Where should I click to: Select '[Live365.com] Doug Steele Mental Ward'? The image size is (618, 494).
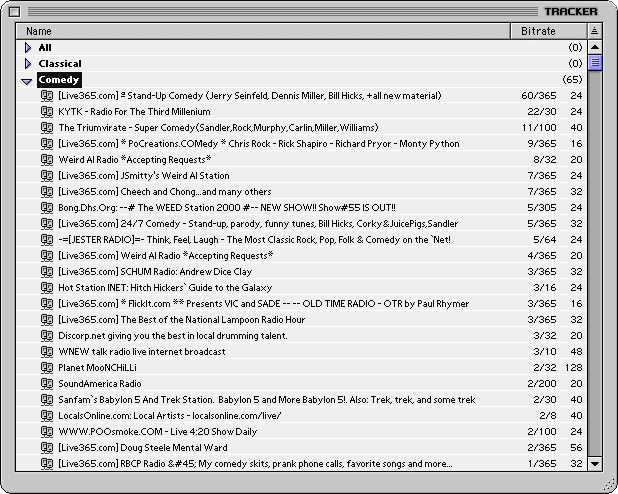coord(143,447)
